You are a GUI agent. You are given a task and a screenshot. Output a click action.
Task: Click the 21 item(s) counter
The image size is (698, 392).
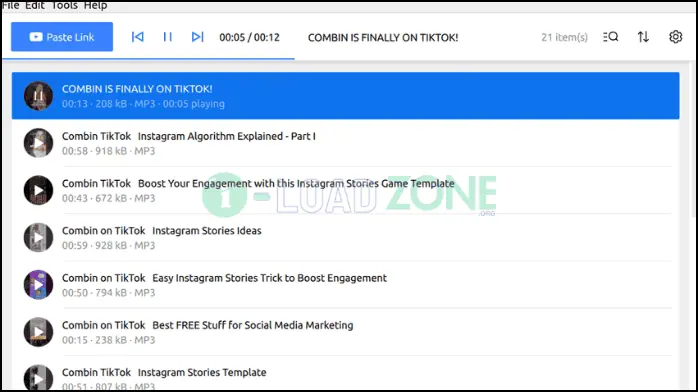coord(564,37)
